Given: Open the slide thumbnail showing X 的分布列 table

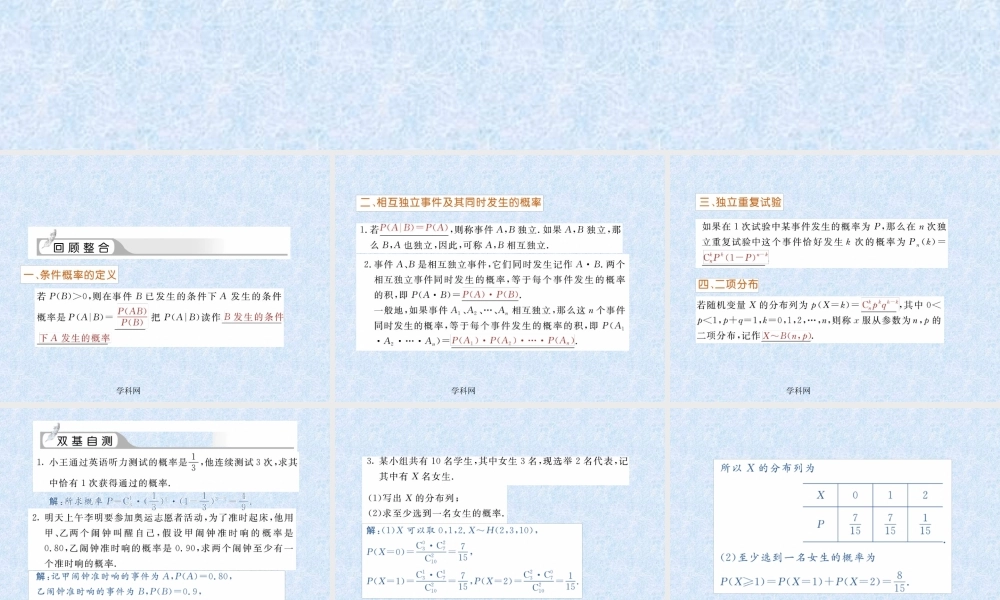Looking at the screenshot, I should pyautogui.click(x=835, y=504).
